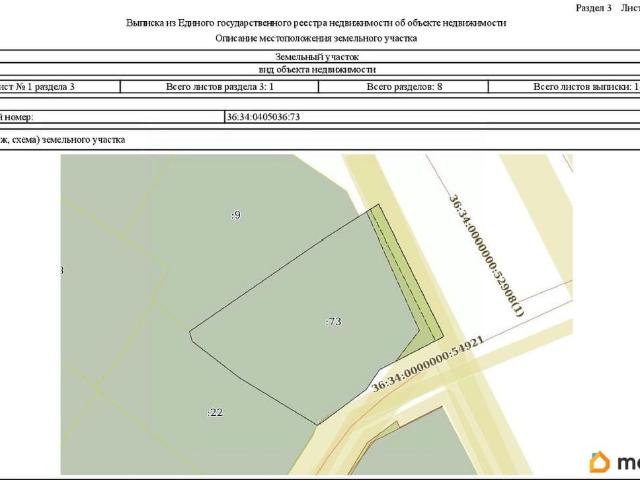Click 'Всего листов раздела 3: 1' cell
Viewport: 640px width, 480px height.
point(220,87)
